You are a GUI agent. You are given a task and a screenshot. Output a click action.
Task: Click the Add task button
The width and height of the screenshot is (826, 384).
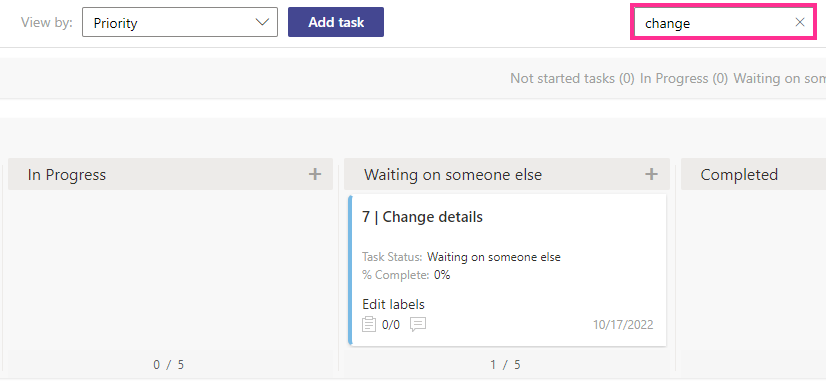[x=336, y=22]
